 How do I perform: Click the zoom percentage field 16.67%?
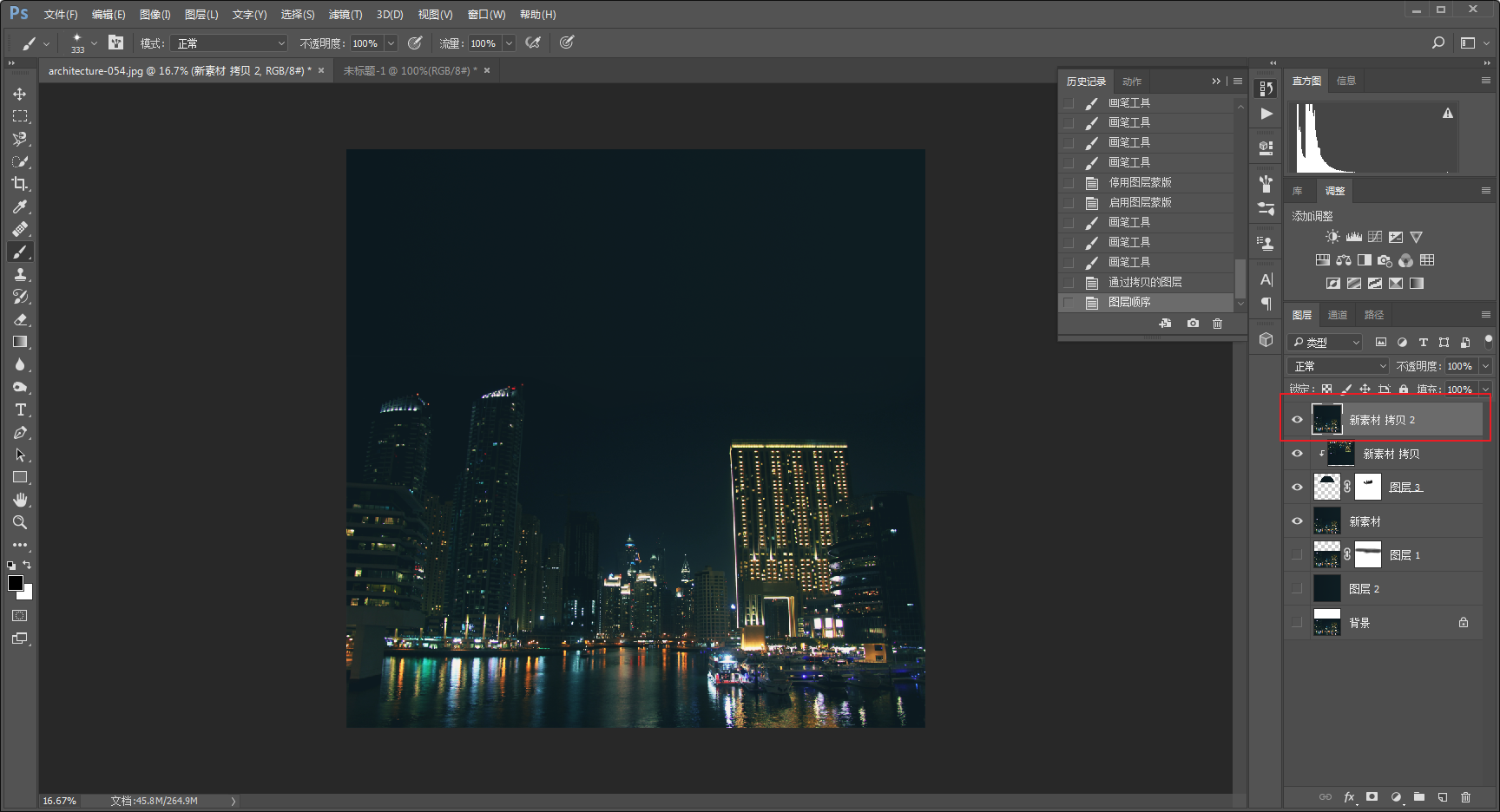pyautogui.click(x=60, y=801)
